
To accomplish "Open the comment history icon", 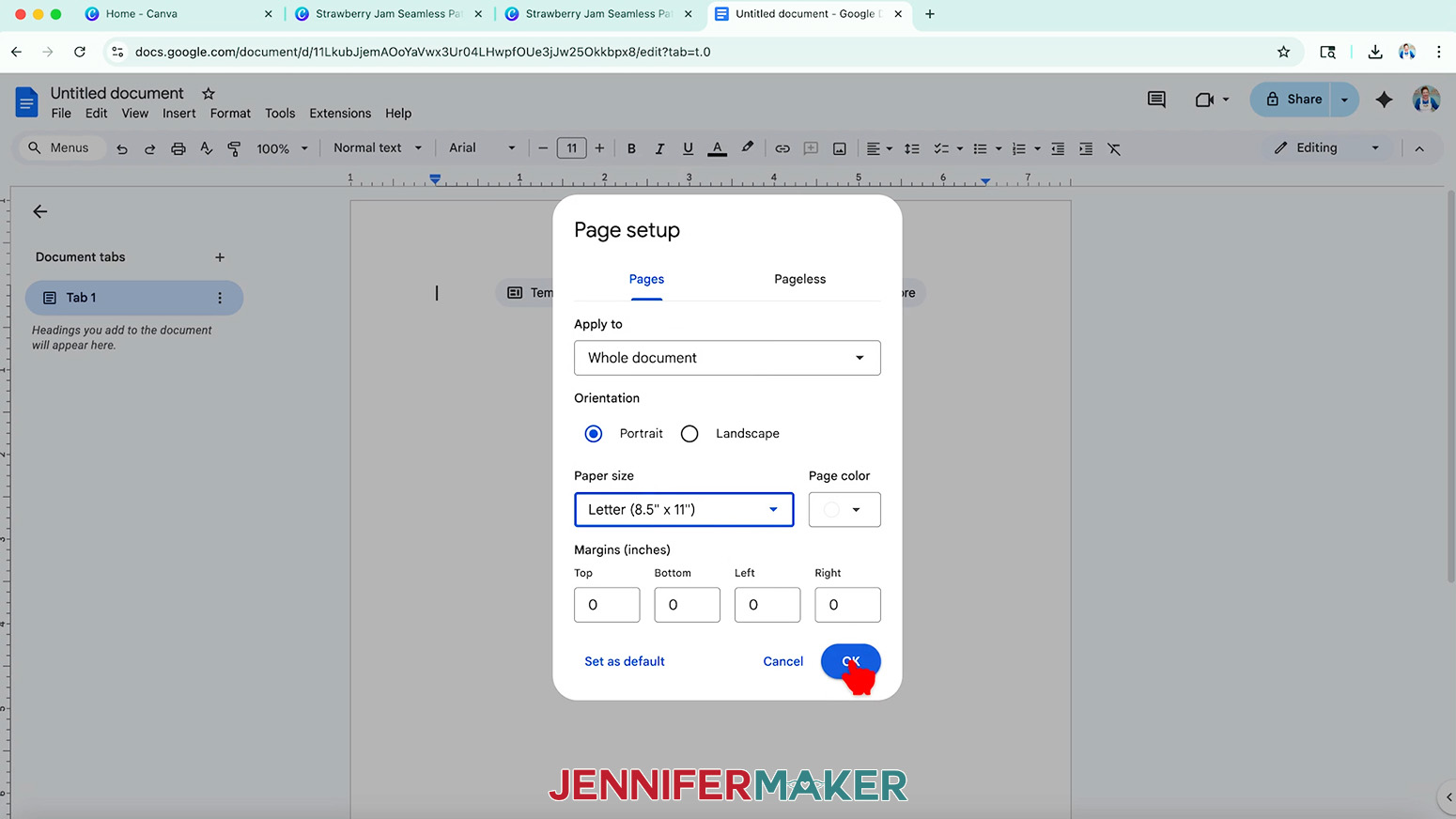I will click(x=1156, y=99).
